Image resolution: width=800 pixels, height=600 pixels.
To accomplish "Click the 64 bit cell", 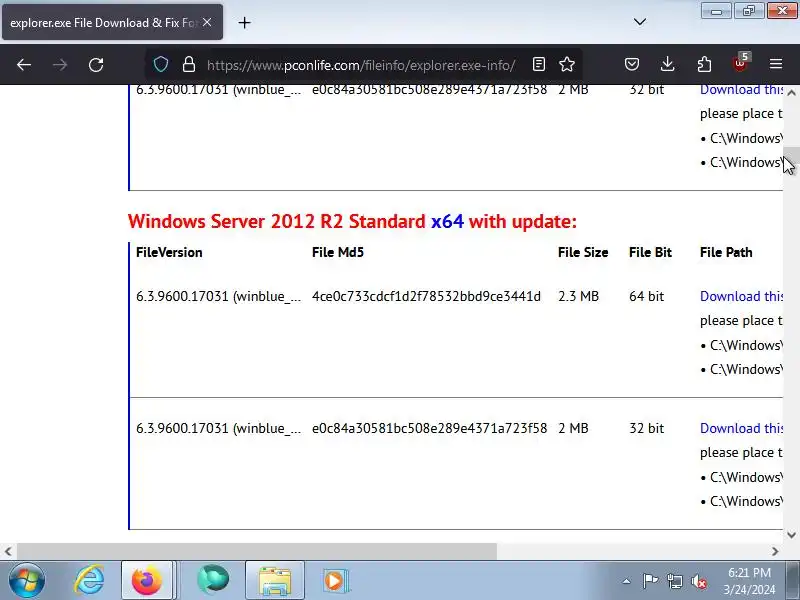I will pos(646,296).
